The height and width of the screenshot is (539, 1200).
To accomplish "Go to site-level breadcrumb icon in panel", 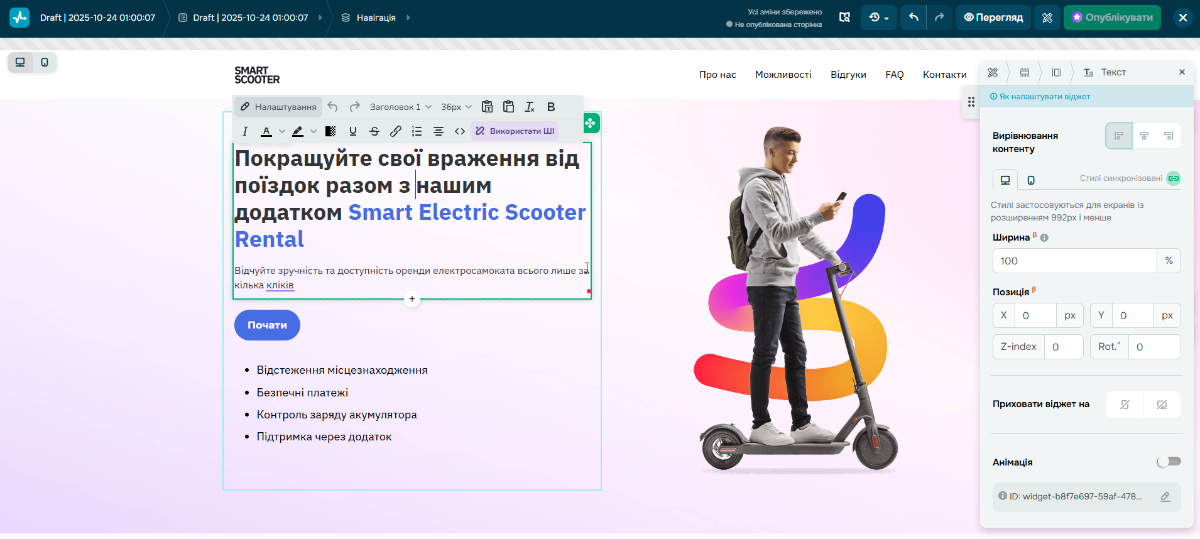I will [992, 72].
